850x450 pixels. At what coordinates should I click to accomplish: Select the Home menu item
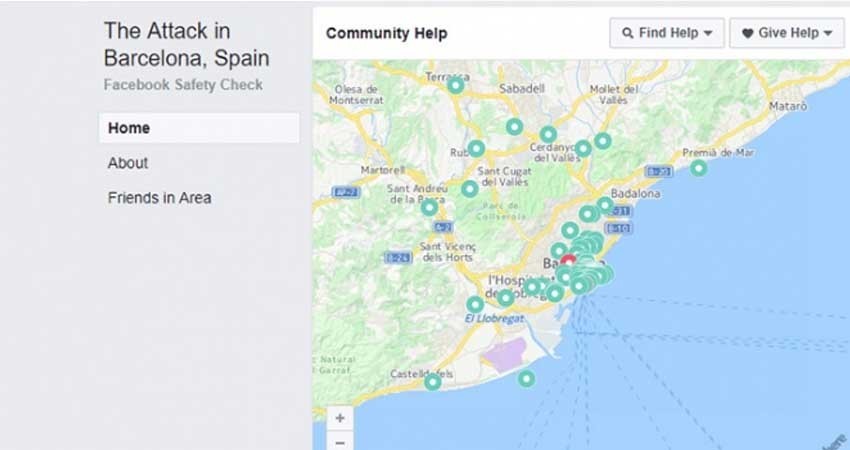pyautogui.click(x=199, y=128)
